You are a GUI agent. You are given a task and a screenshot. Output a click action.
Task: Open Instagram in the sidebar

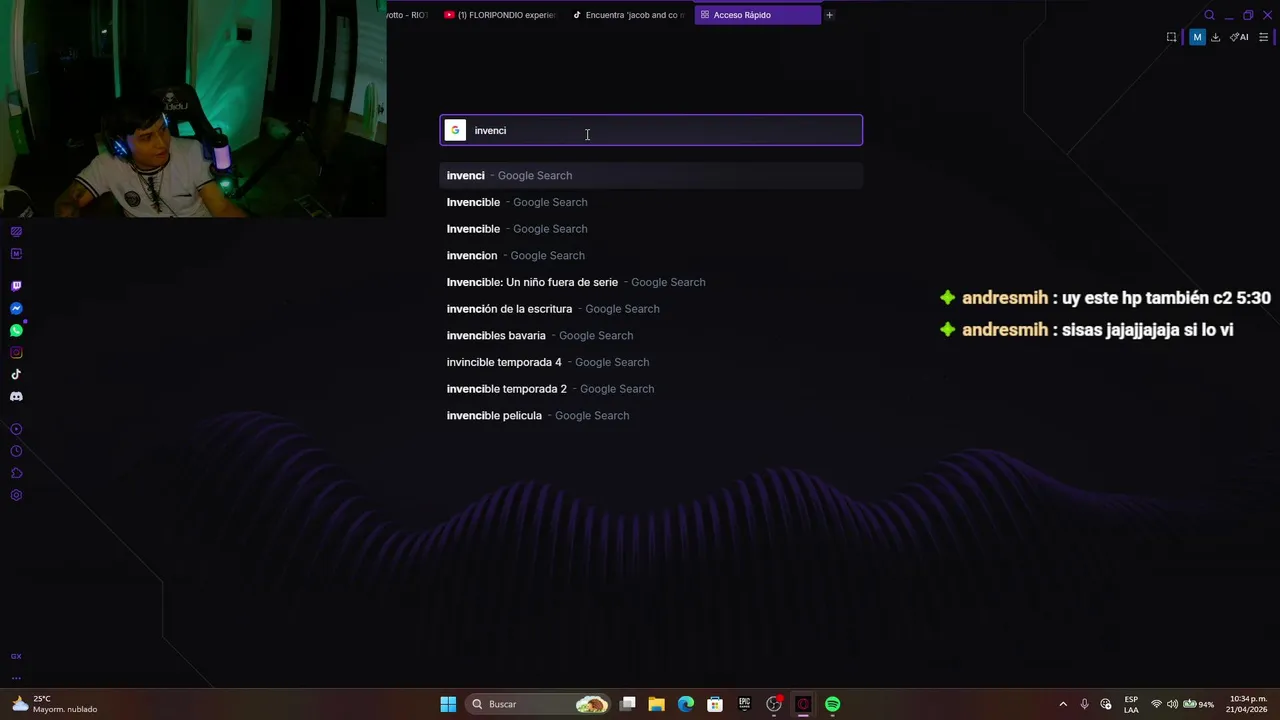click(x=16, y=352)
